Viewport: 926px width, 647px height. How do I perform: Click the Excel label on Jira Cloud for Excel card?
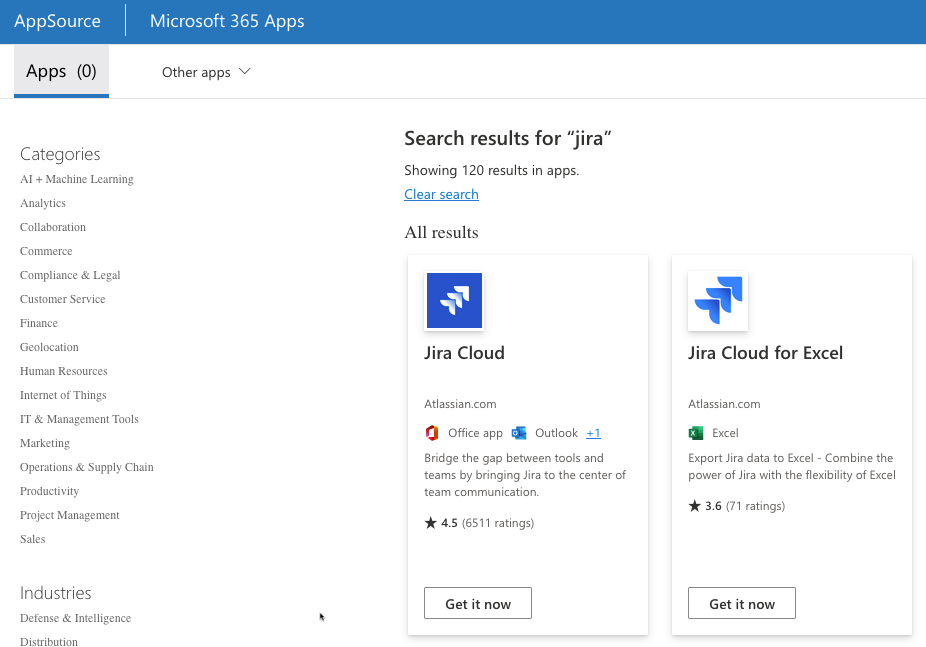point(725,433)
